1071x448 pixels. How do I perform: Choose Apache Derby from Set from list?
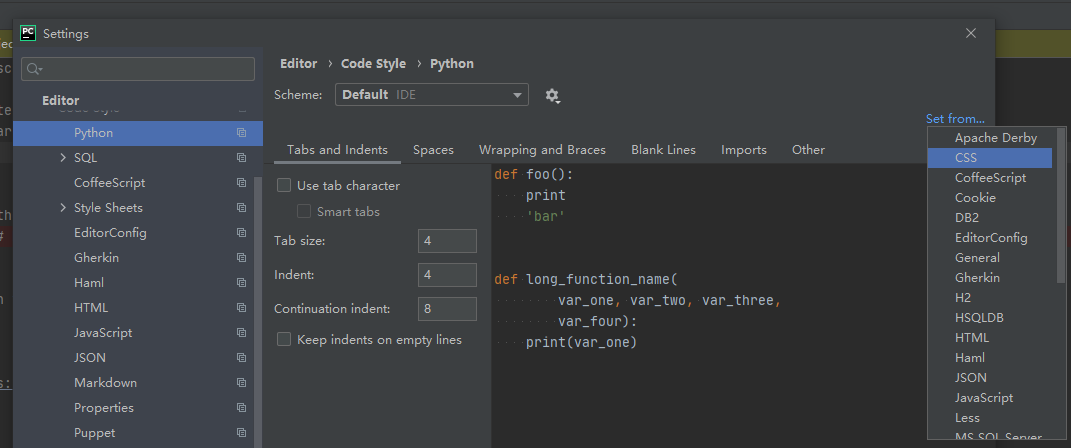990,138
